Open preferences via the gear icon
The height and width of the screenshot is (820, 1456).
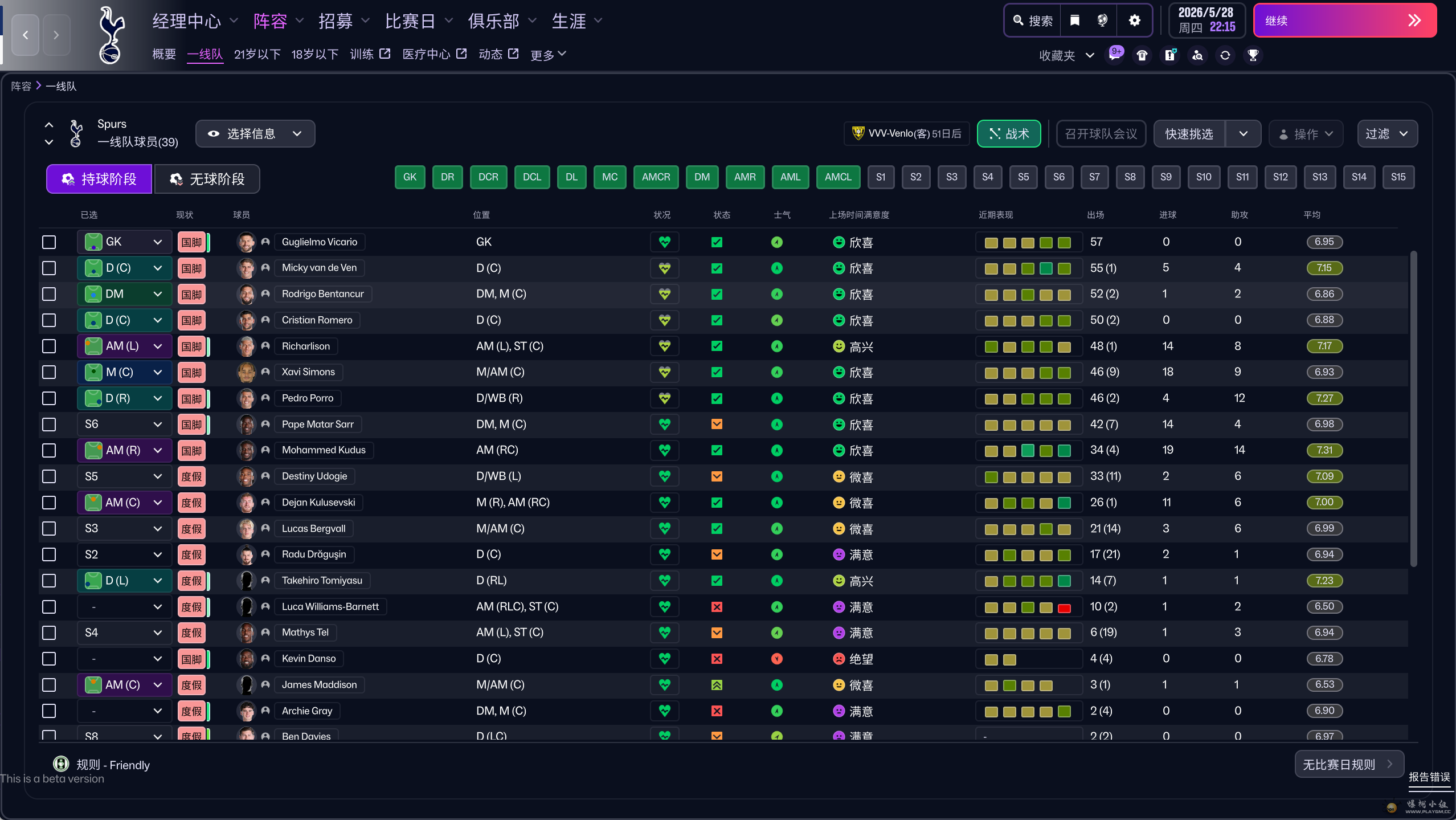[1134, 20]
